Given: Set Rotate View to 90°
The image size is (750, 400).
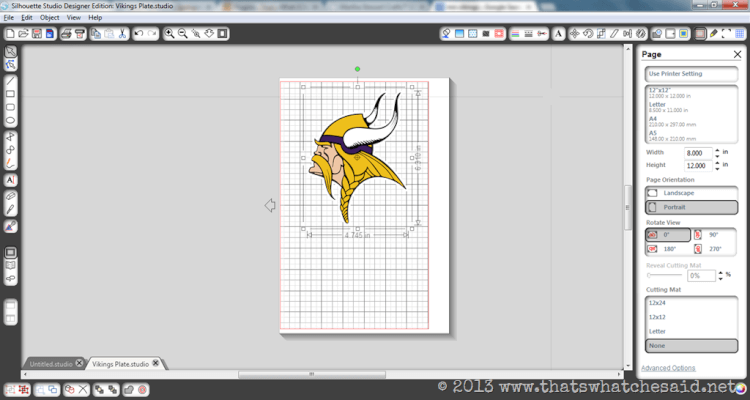Looking at the screenshot, I should (x=714, y=235).
